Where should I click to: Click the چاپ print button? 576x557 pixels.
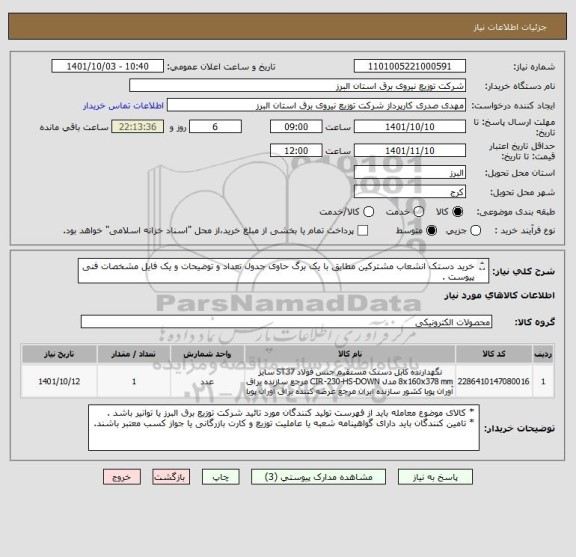tap(220, 477)
